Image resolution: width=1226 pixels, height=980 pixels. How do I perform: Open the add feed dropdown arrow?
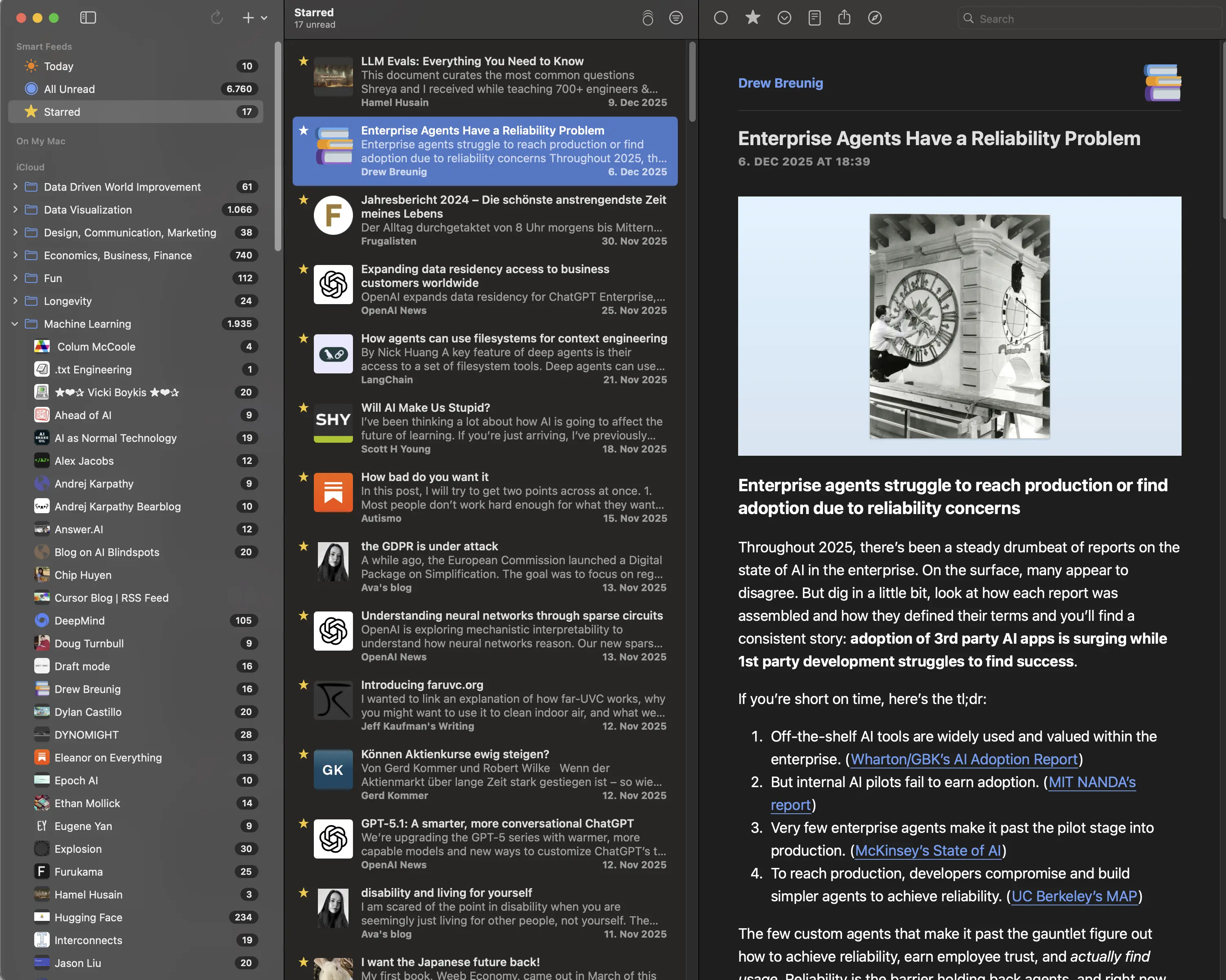pyautogui.click(x=265, y=18)
